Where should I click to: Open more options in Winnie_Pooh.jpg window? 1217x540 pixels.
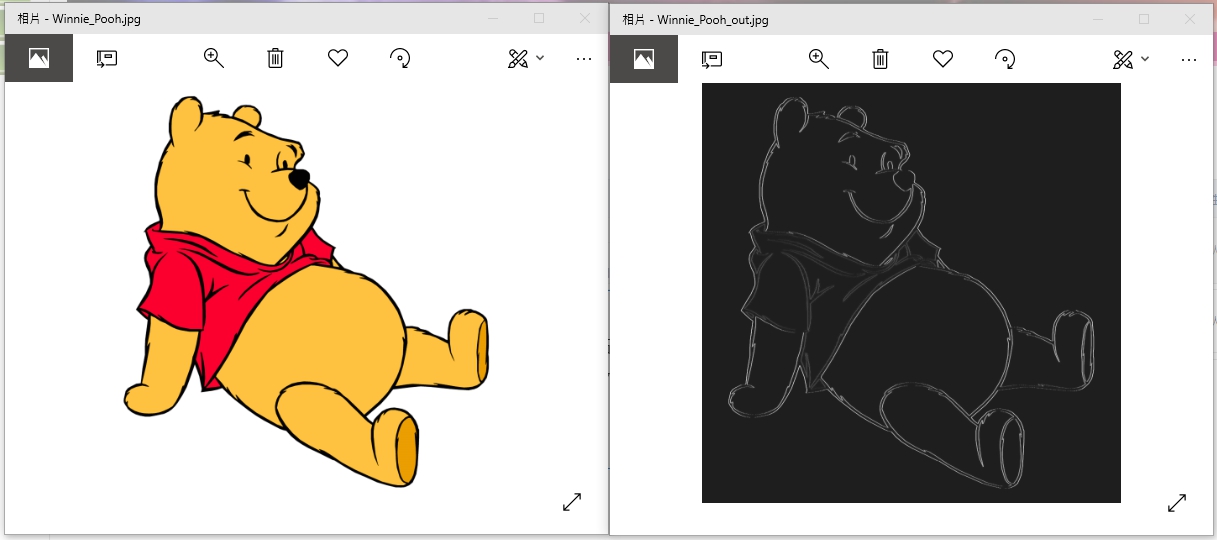tap(584, 59)
